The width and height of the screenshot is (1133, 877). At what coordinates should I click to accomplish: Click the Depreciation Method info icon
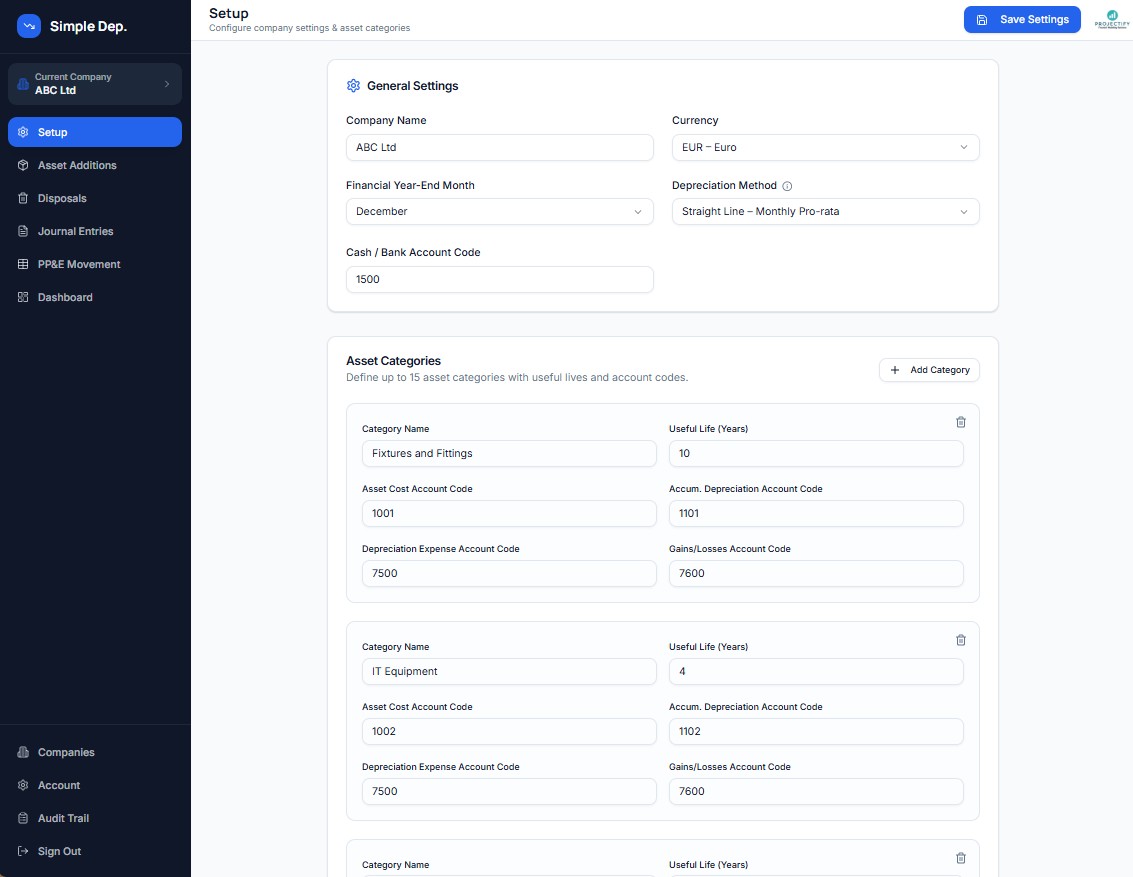[x=787, y=186]
